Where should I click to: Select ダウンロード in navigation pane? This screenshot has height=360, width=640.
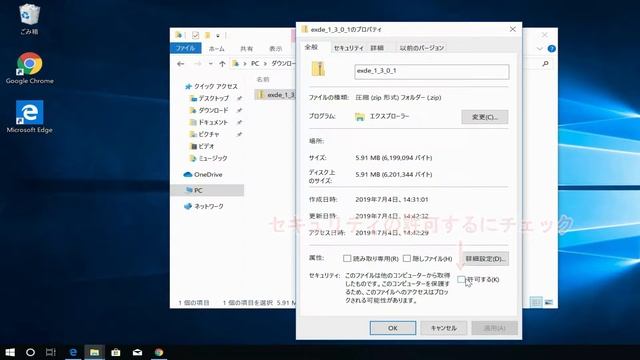click(x=209, y=110)
